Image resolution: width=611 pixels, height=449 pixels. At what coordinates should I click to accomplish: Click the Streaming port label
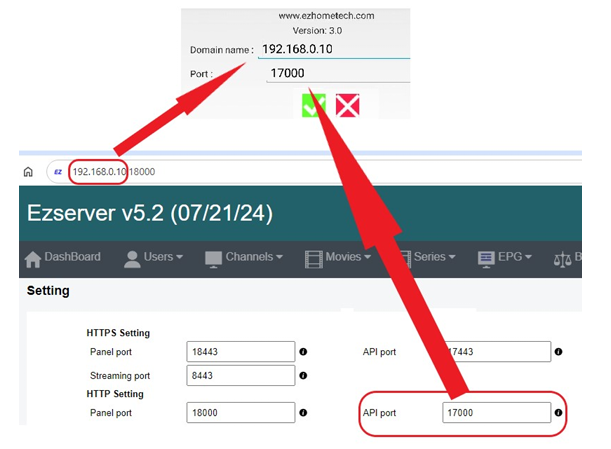pyautogui.click(x=120, y=376)
